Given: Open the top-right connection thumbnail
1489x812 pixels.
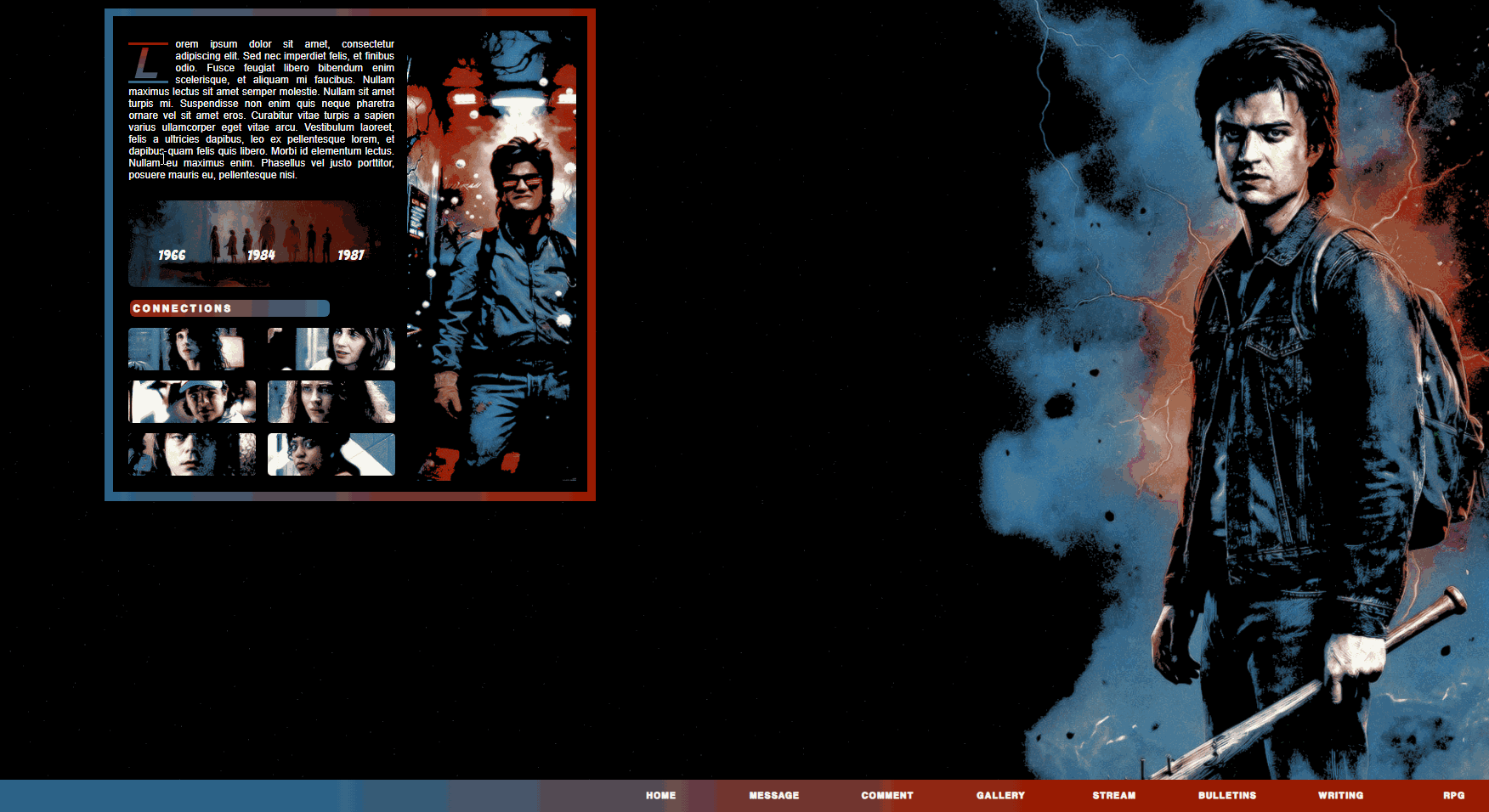Looking at the screenshot, I should coord(331,349).
